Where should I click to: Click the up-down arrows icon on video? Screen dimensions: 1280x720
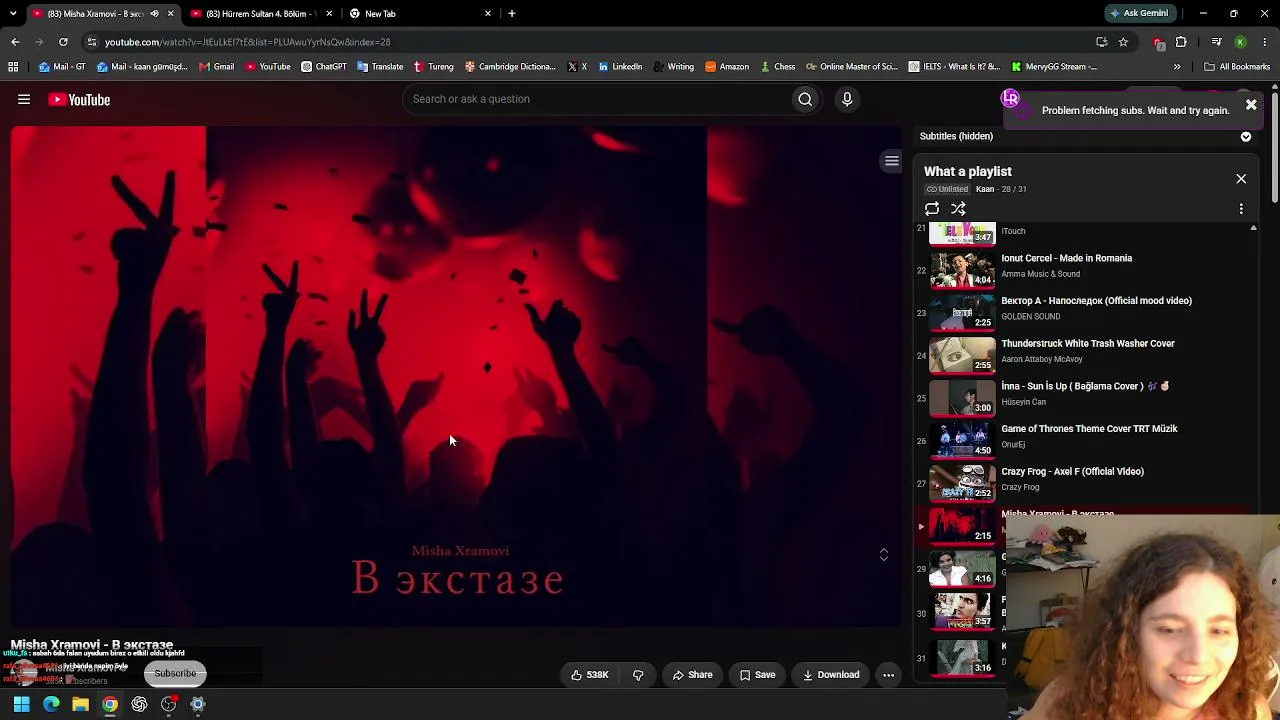pos(883,555)
